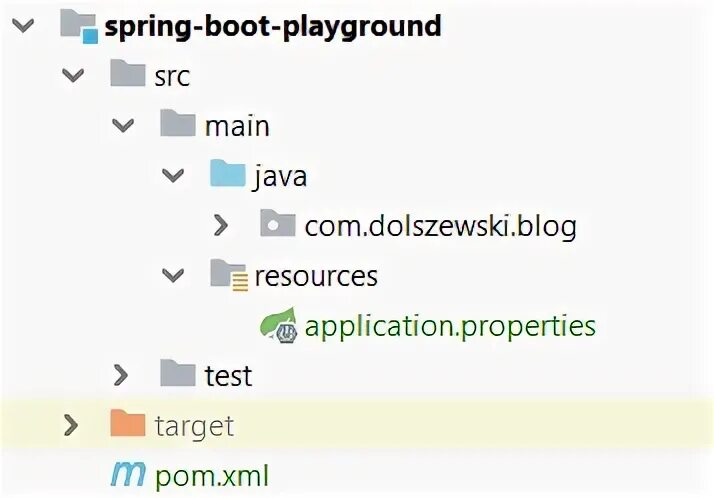
Task: Select the pom.xml file label
Action: tap(212, 475)
